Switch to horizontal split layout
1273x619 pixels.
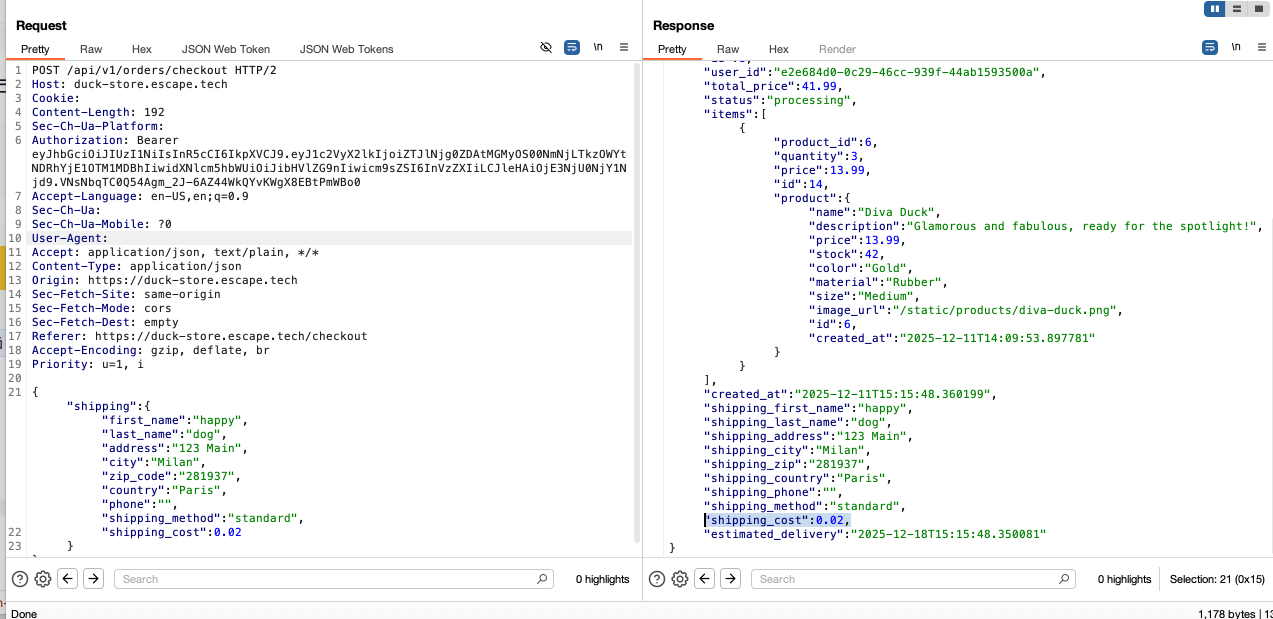pos(1237,9)
